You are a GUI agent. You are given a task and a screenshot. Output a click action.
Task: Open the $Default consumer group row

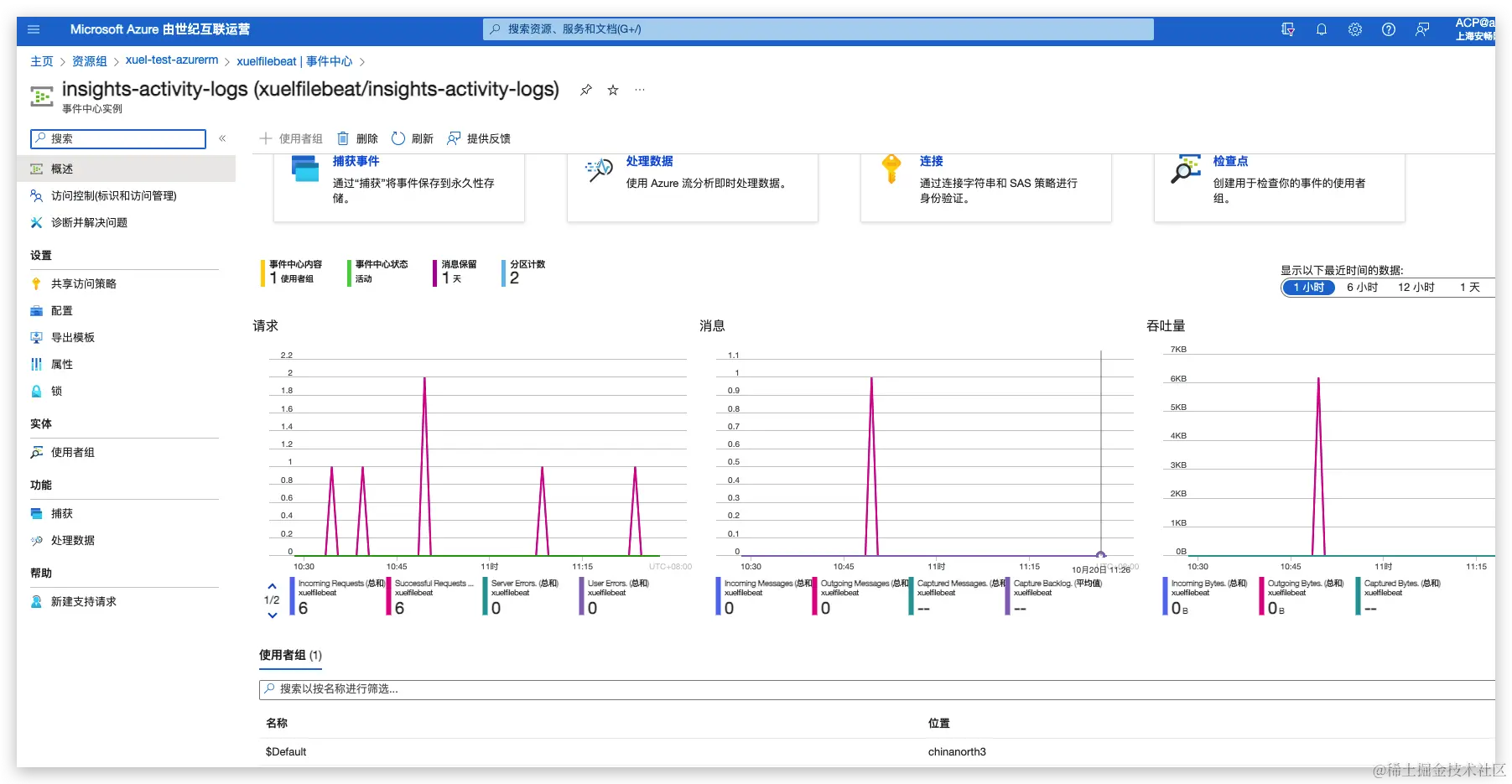click(877, 752)
